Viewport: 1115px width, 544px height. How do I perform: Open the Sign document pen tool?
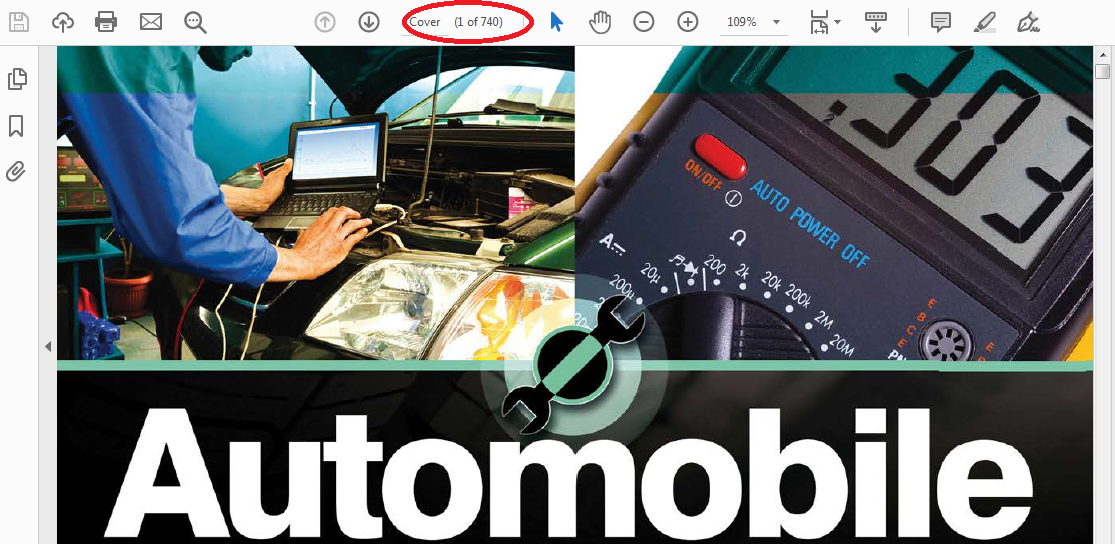1028,22
